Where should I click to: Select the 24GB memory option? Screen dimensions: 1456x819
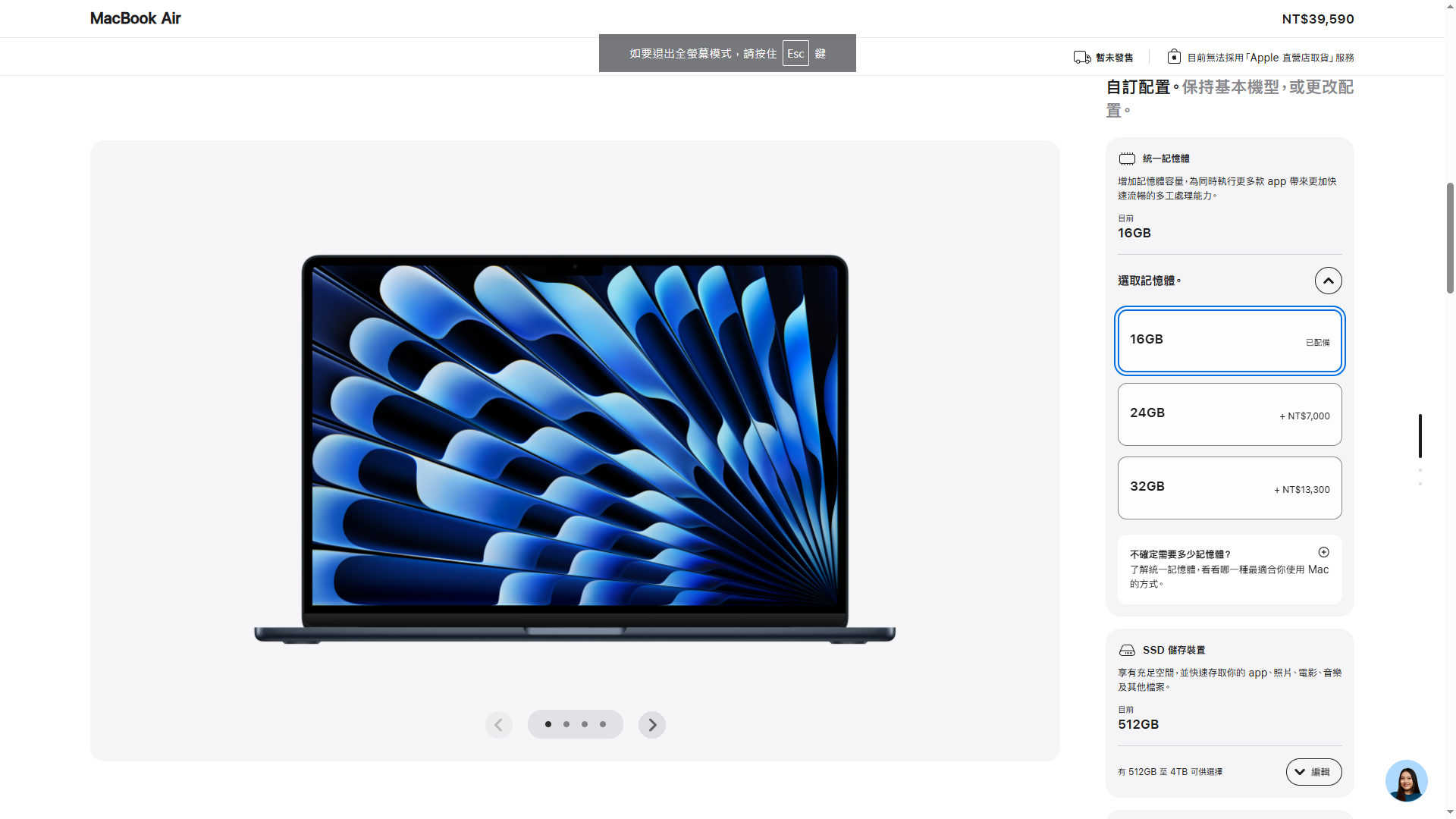tap(1229, 414)
